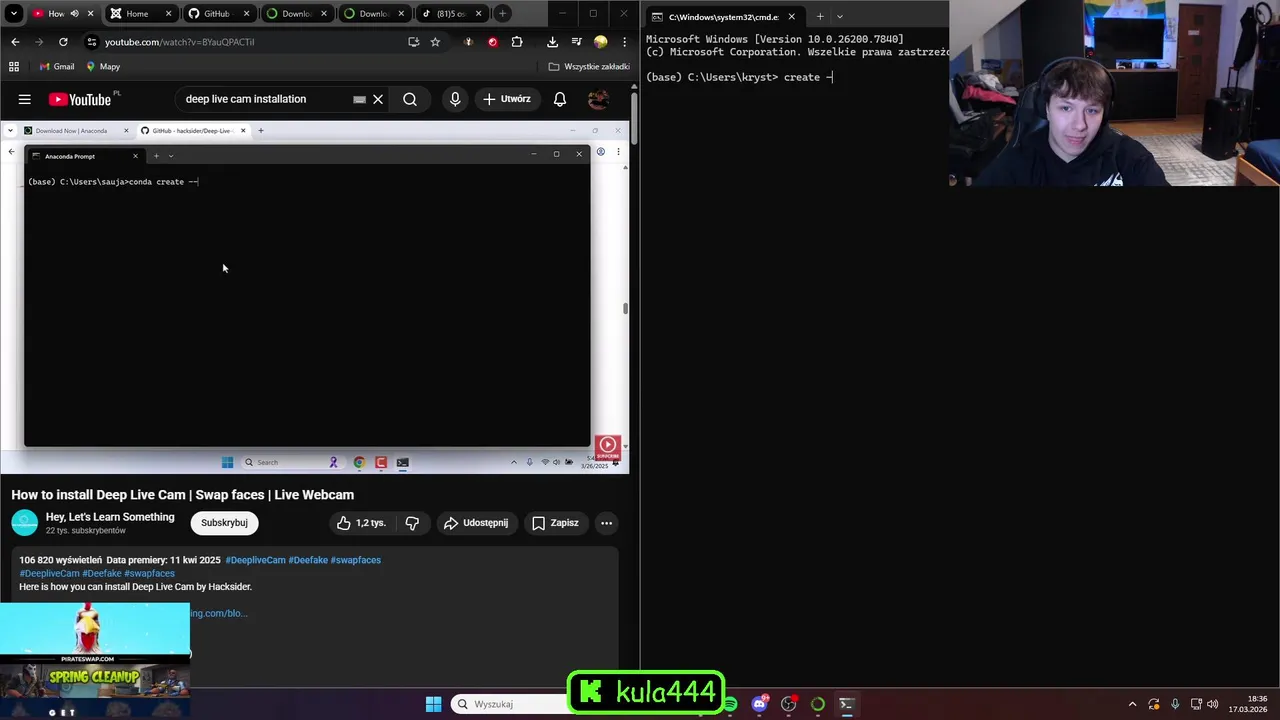Close the Home browser tab
This screenshot has height=720, width=1280.
point(168,14)
